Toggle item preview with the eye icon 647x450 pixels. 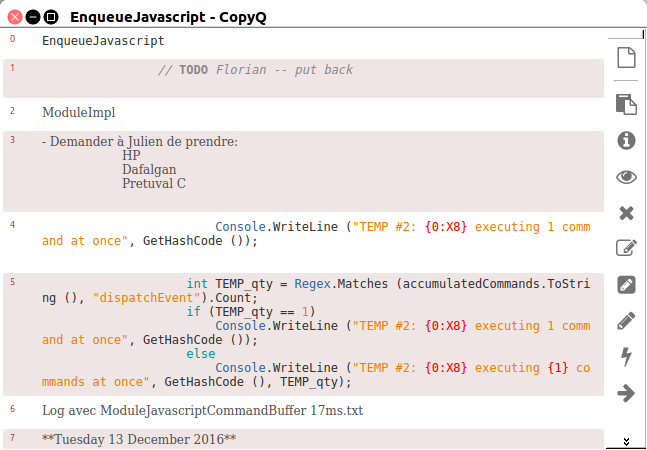point(626,177)
